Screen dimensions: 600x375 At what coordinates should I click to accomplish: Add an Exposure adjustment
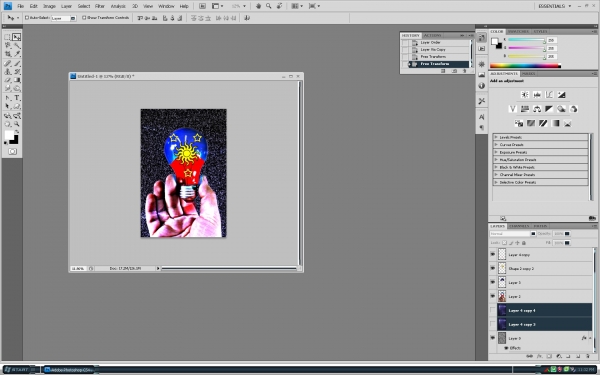pos(561,95)
